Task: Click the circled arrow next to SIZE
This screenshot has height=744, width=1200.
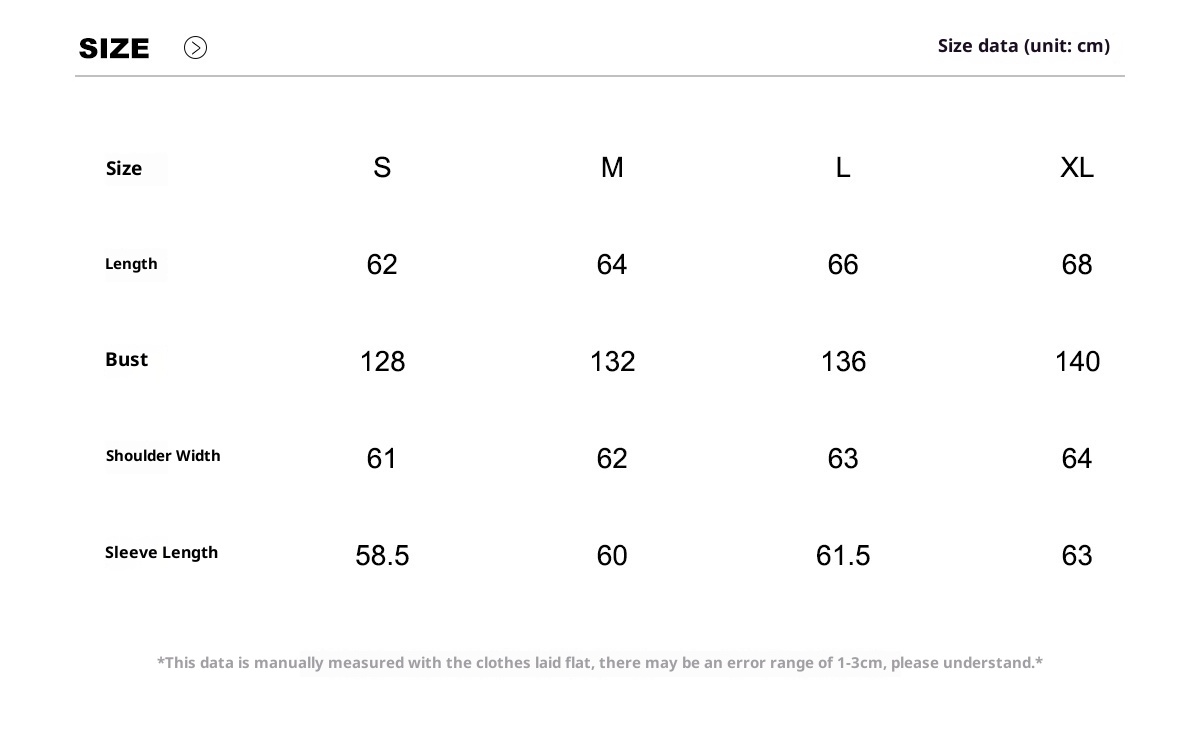Action: point(195,48)
